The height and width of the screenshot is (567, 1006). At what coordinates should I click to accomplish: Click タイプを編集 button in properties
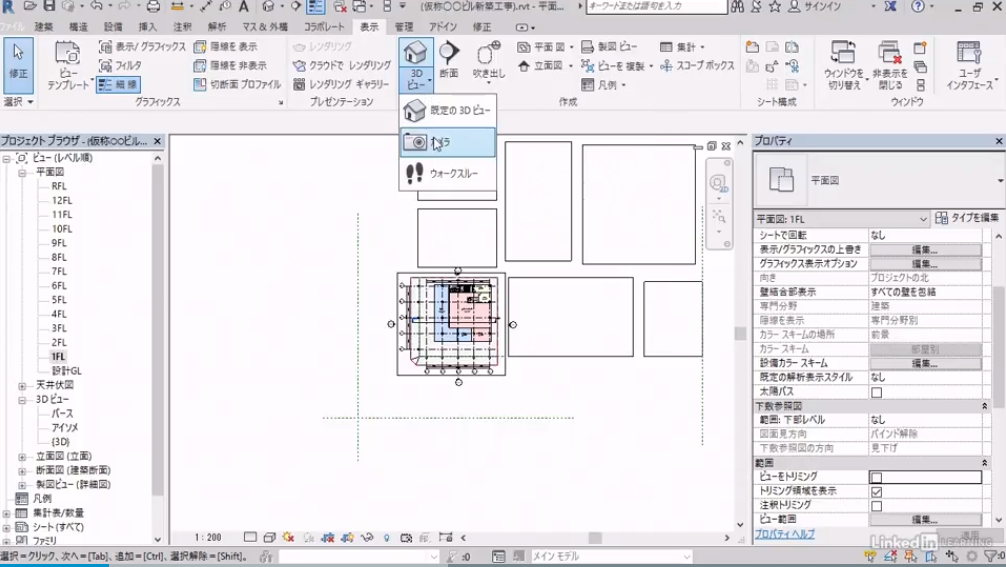point(967,219)
